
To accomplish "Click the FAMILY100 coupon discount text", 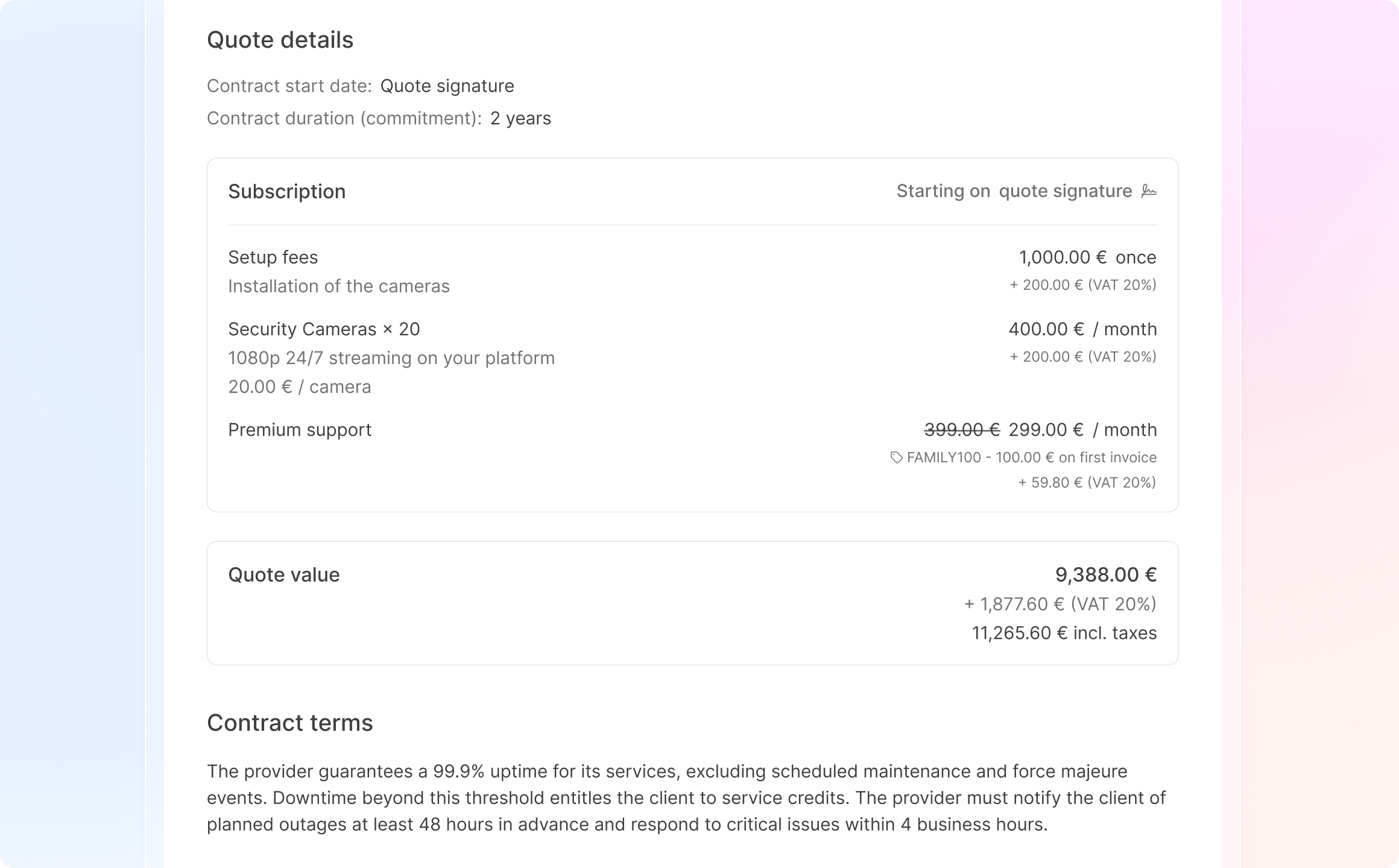I will click(1031, 458).
